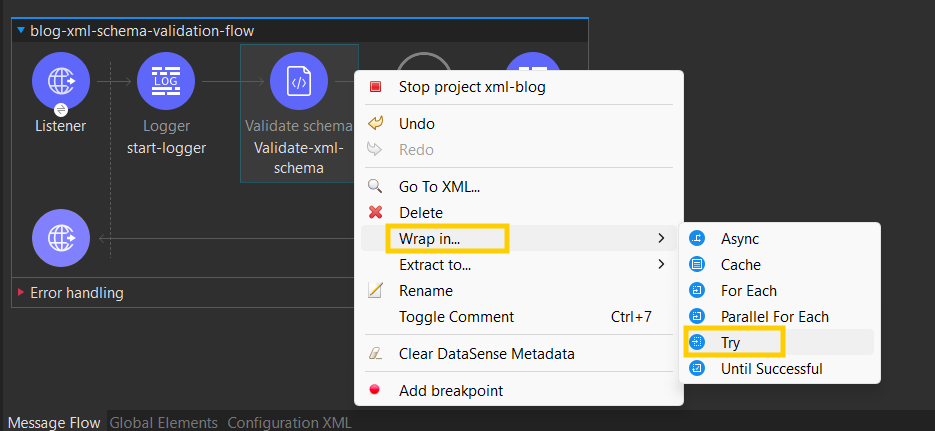This screenshot has width=935, height=431.
Task: Switch to the Global Elements tab
Action: pyautogui.click(x=163, y=422)
